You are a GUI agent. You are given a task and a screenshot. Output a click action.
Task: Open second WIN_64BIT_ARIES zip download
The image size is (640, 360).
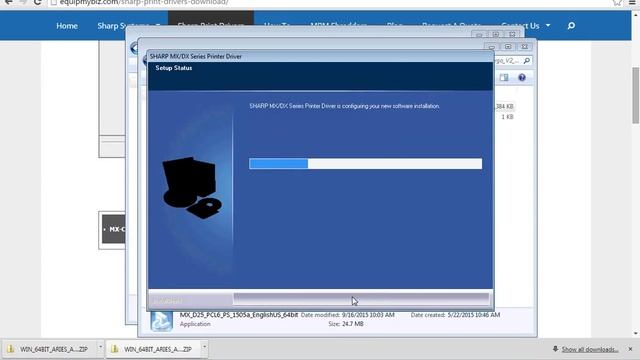153,349
